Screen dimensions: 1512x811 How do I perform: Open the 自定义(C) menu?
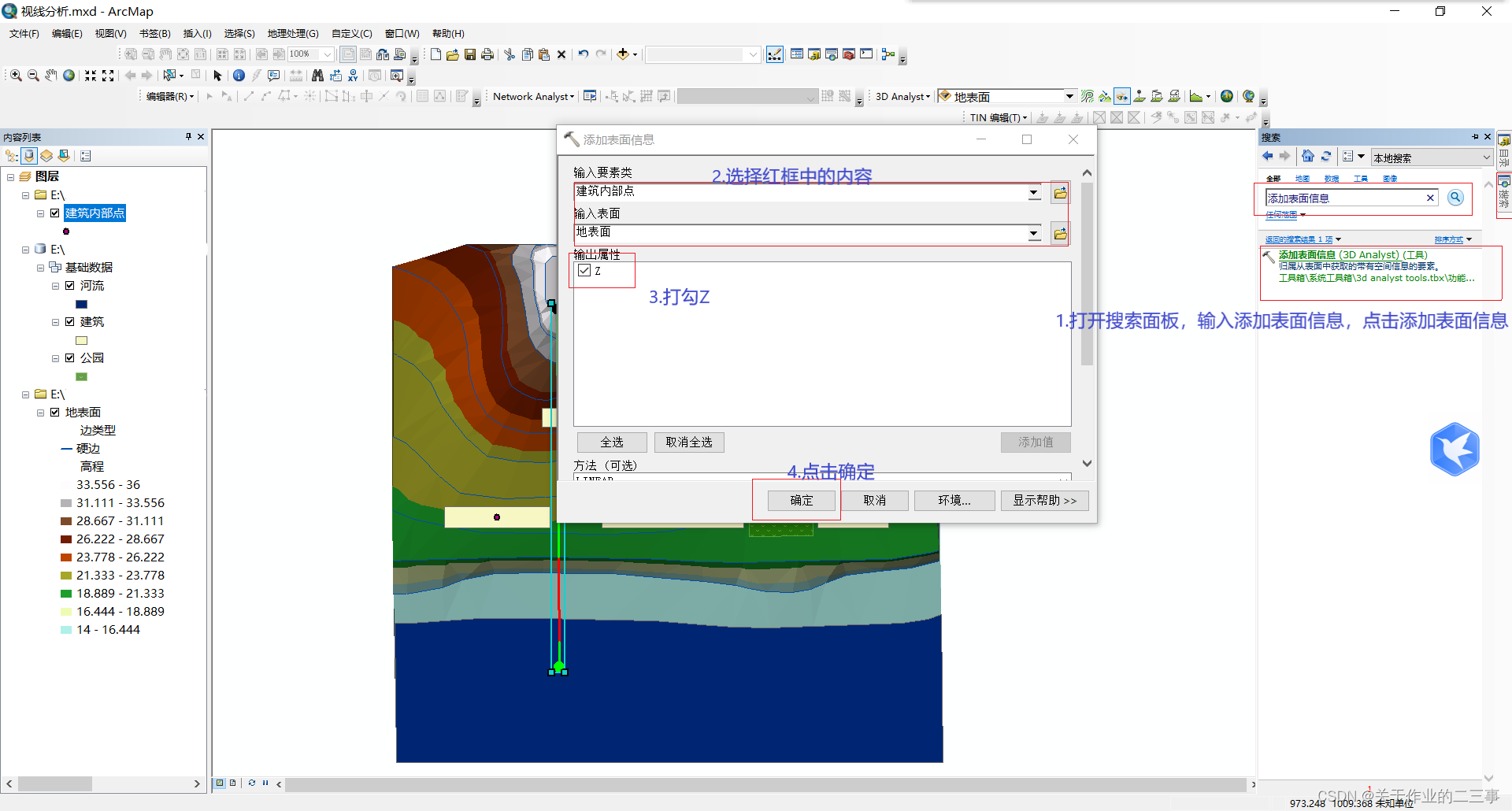tap(352, 33)
